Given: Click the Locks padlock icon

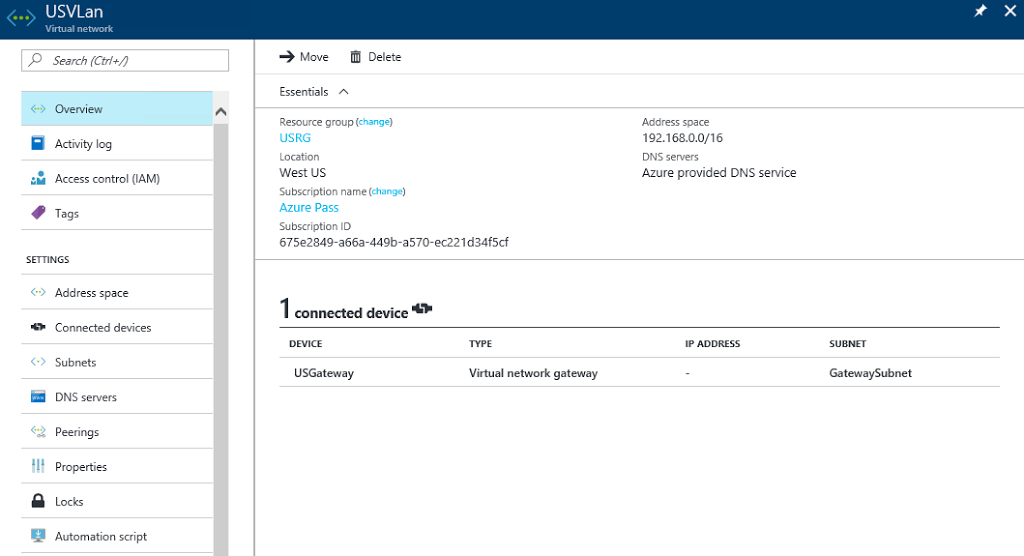Looking at the screenshot, I should 38,500.
